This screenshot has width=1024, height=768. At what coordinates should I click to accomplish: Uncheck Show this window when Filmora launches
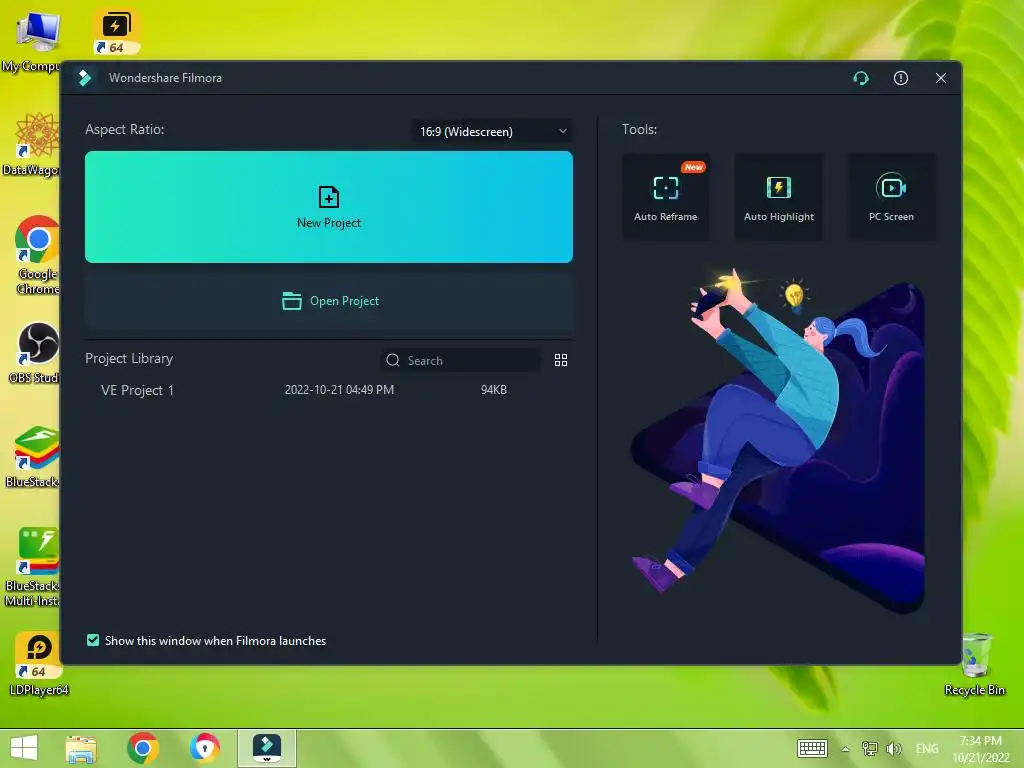coord(93,640)
